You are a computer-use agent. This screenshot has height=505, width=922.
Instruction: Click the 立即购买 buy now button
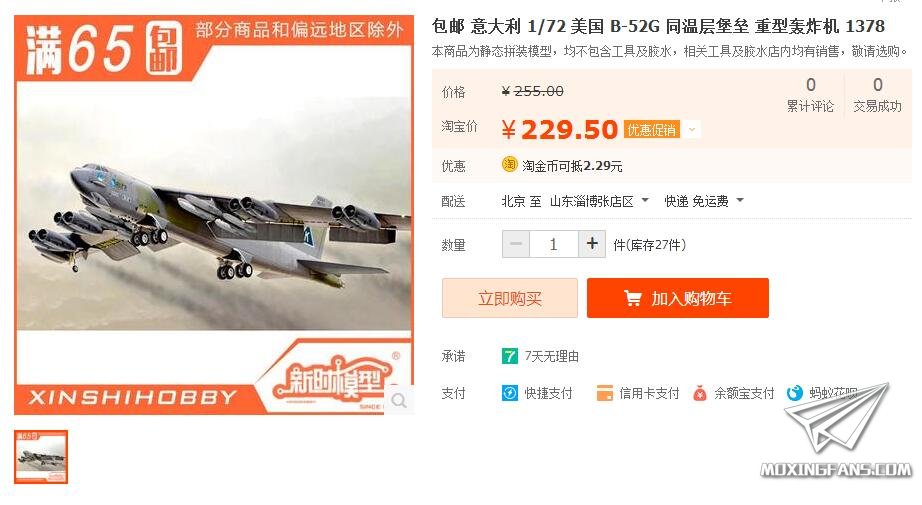click(510, 298)
